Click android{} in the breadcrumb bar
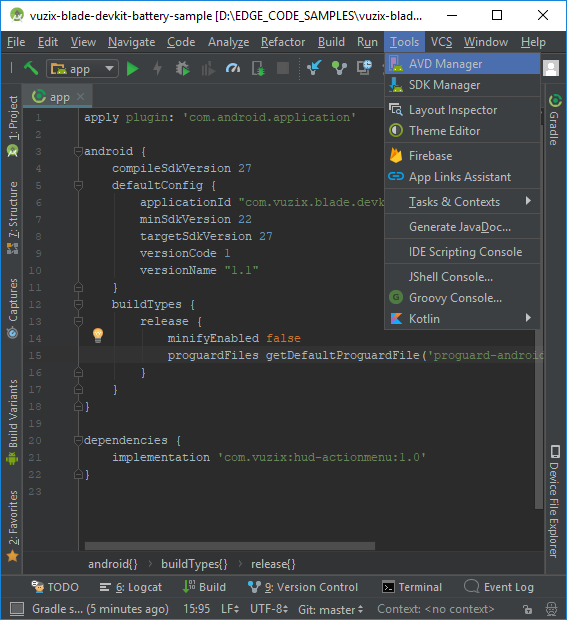This screenshot has width=568, height=621. (112, 564)
